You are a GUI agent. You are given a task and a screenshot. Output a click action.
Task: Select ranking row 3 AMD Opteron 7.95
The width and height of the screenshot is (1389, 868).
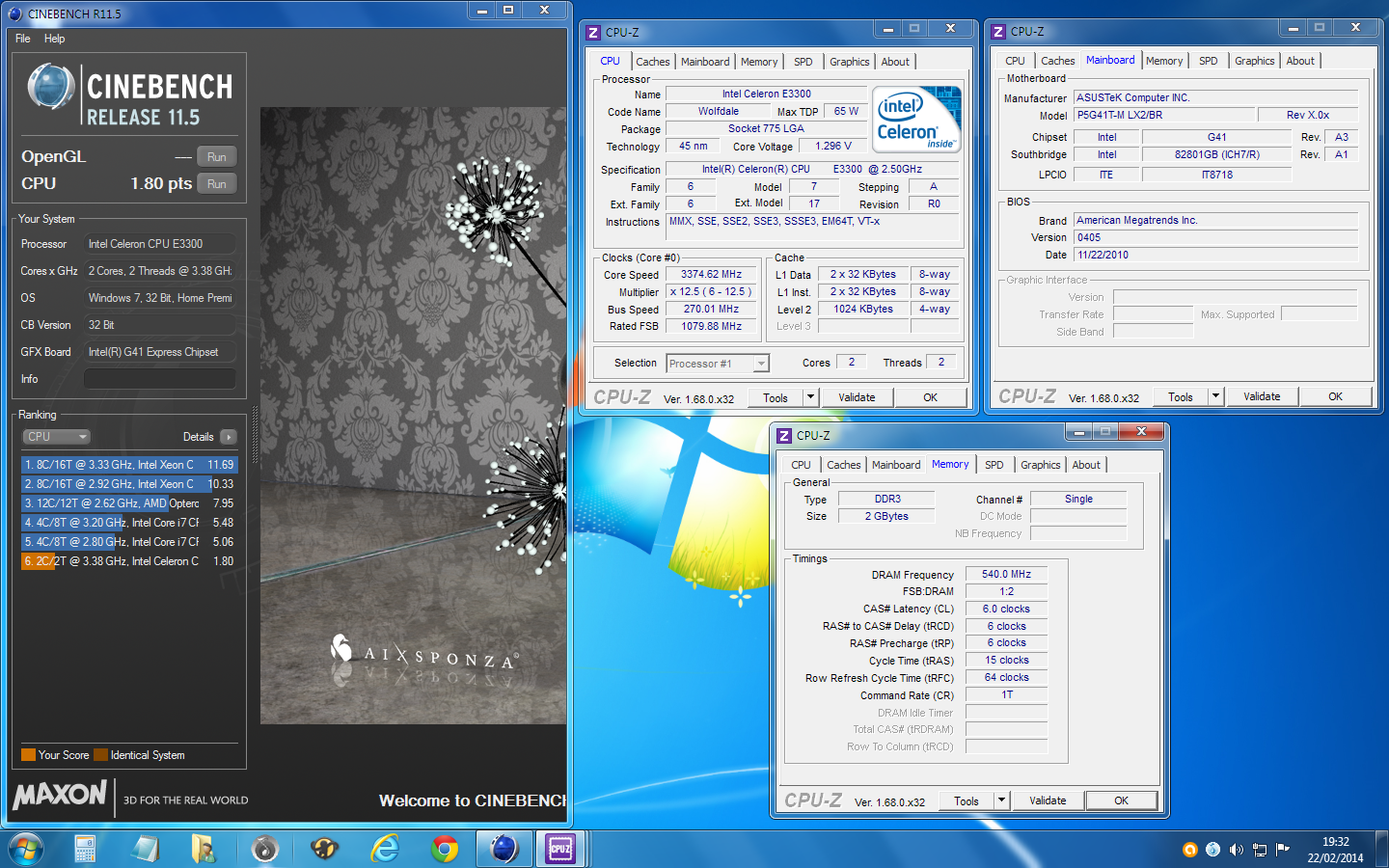coord(129,503)
